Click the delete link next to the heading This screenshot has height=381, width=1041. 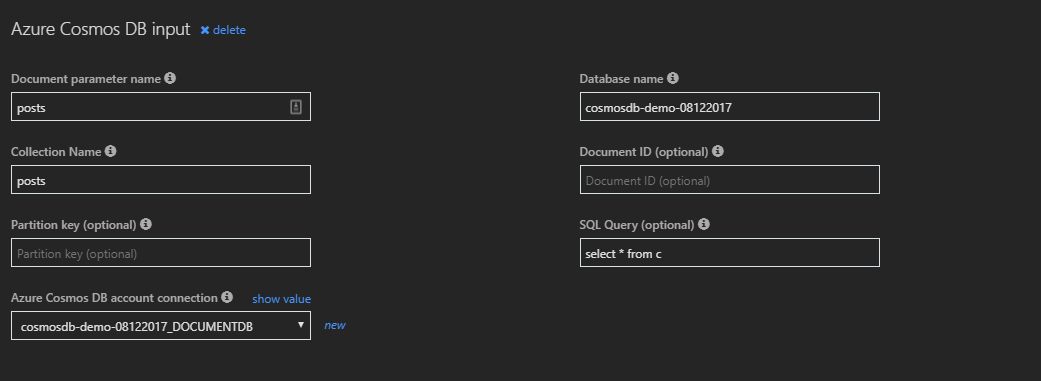(223, 30)
